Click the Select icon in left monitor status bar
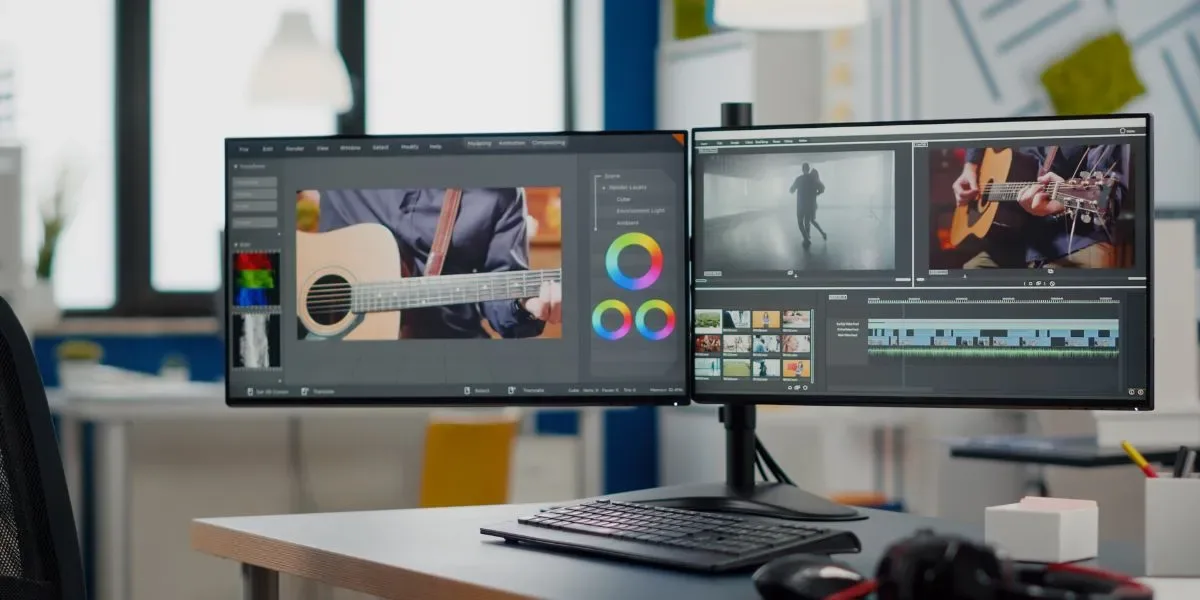 coord(468,390)
